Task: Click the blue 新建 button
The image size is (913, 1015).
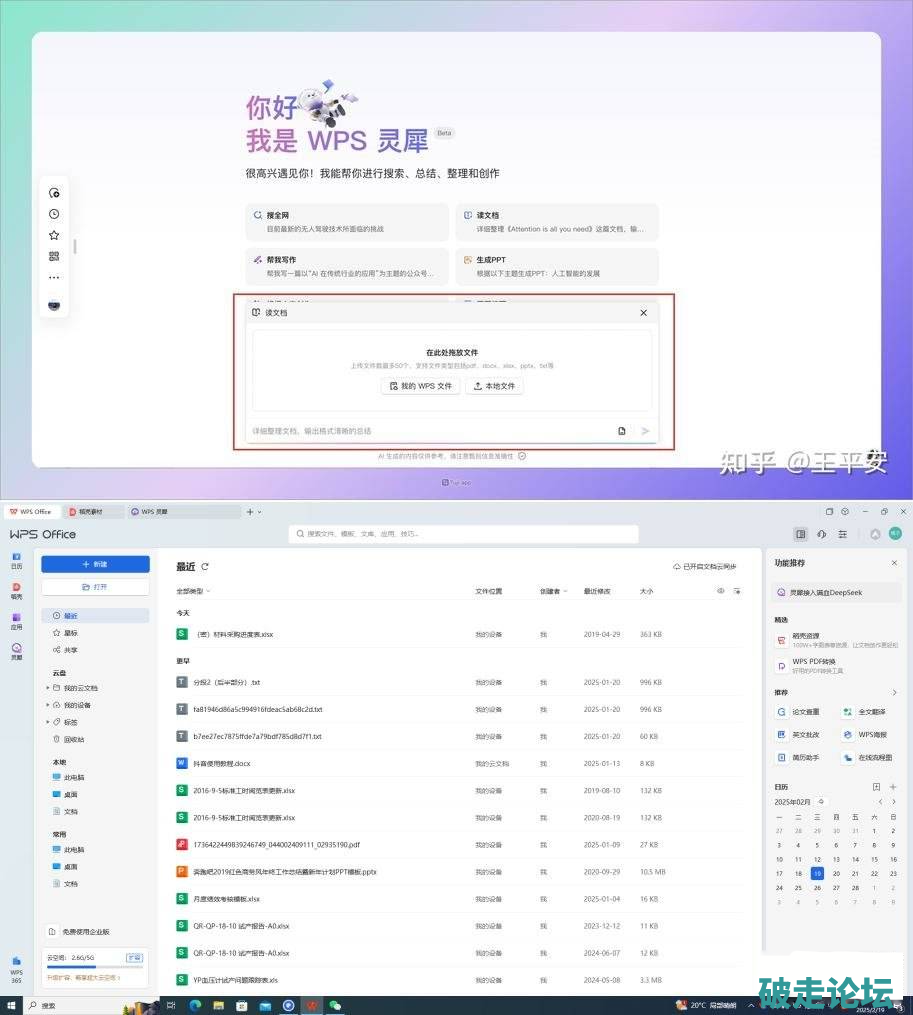Action: (x=95, y=564)
